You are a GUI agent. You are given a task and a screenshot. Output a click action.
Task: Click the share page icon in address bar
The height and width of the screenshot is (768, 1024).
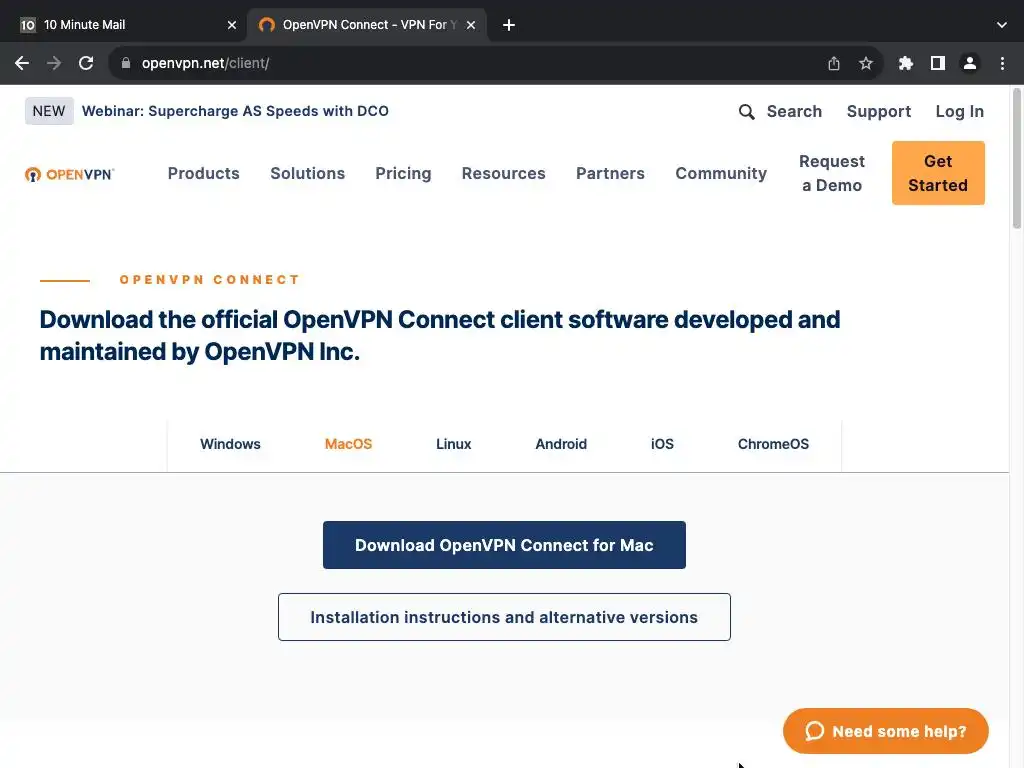point(834,63)
